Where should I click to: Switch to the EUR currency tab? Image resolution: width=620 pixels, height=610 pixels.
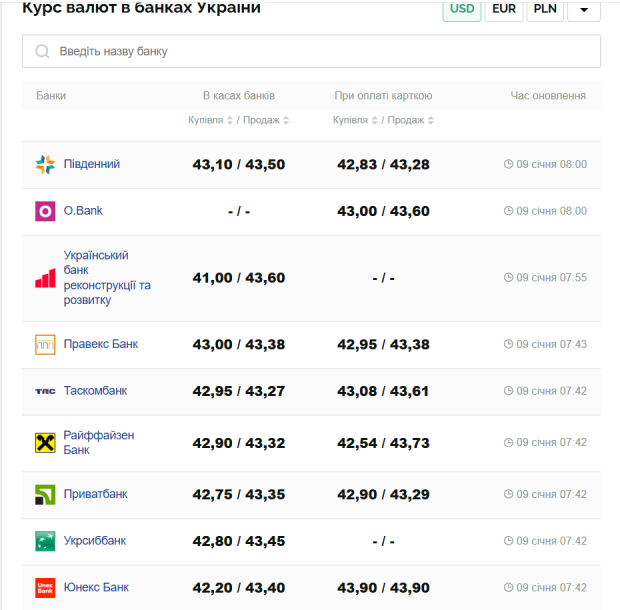point(503,10)
